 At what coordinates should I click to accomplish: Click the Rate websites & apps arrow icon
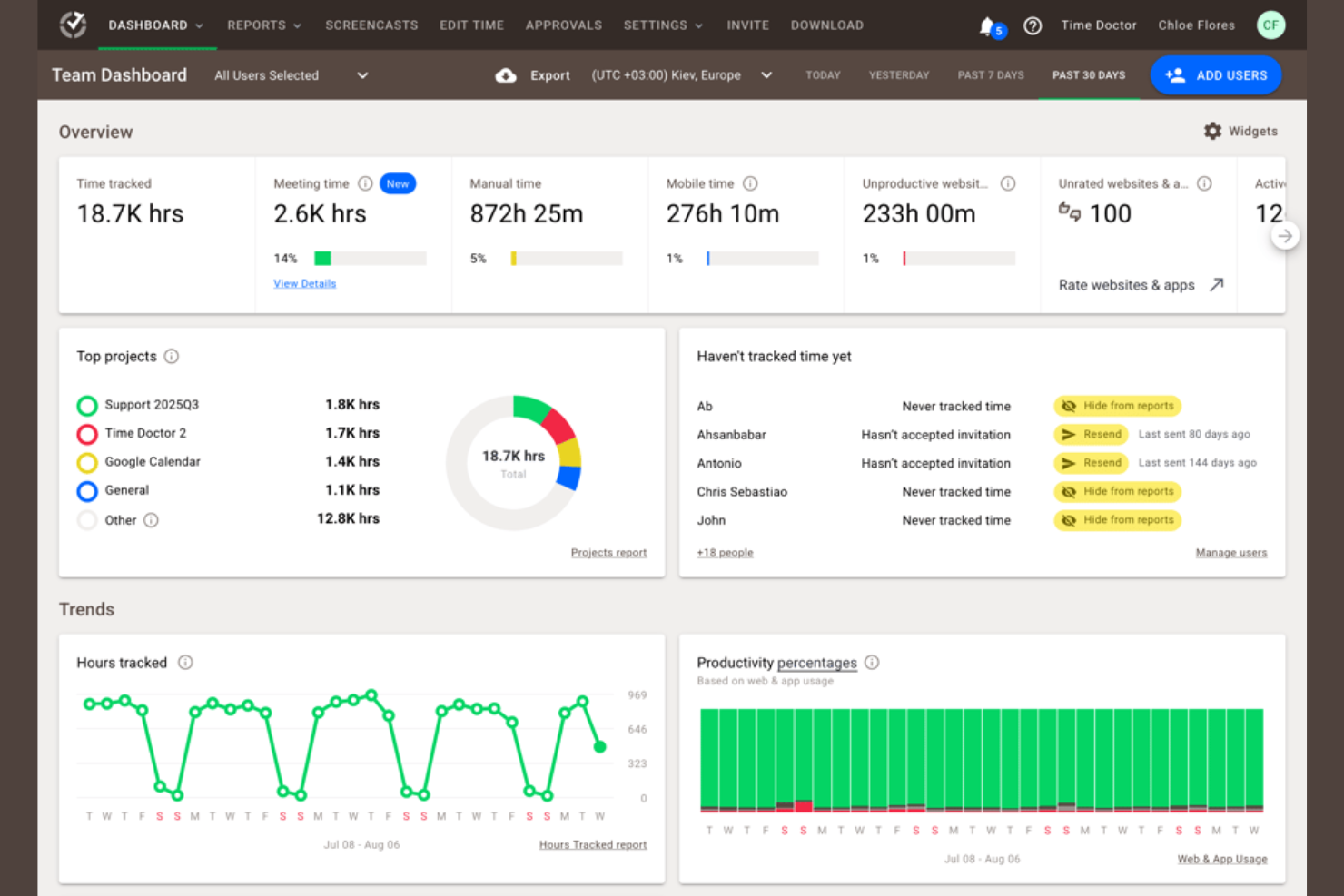(x=1217, y=284)
